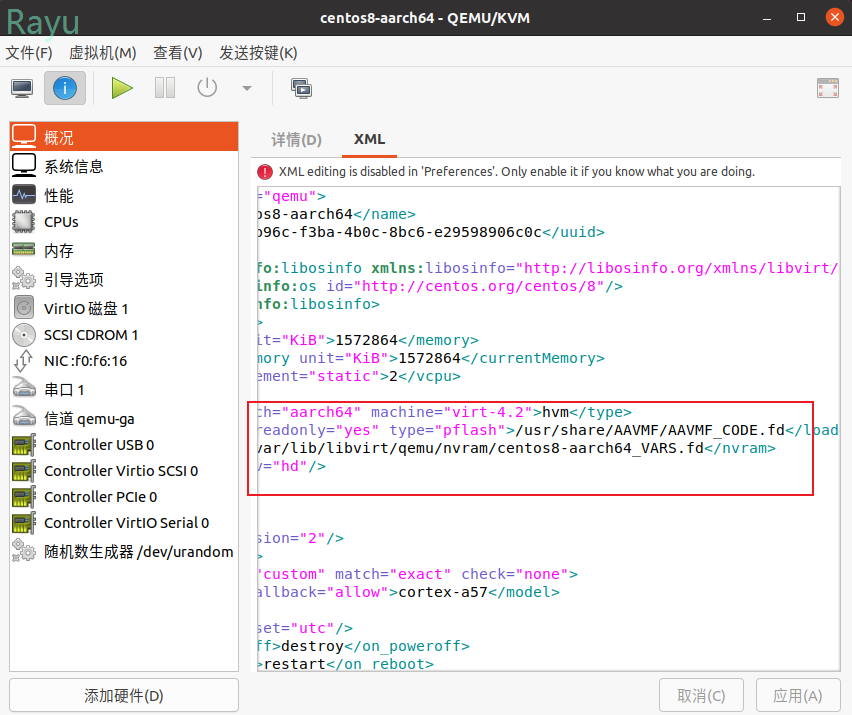
Task: Select the SCSI CDROM 1 disc icon
Action: (24, 335)
